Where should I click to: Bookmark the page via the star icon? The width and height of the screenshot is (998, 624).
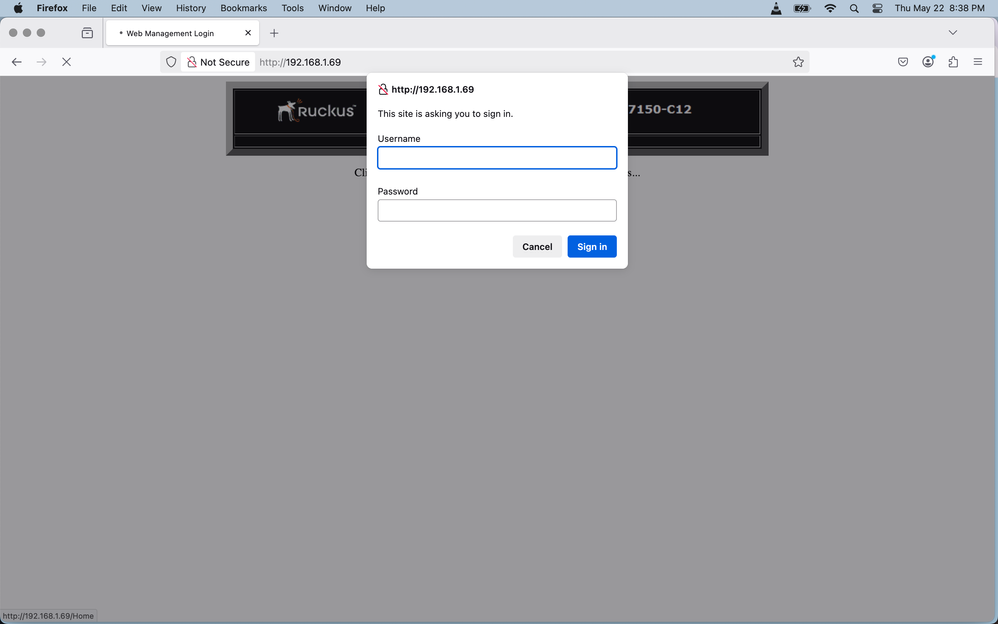(x=798, y=62)
